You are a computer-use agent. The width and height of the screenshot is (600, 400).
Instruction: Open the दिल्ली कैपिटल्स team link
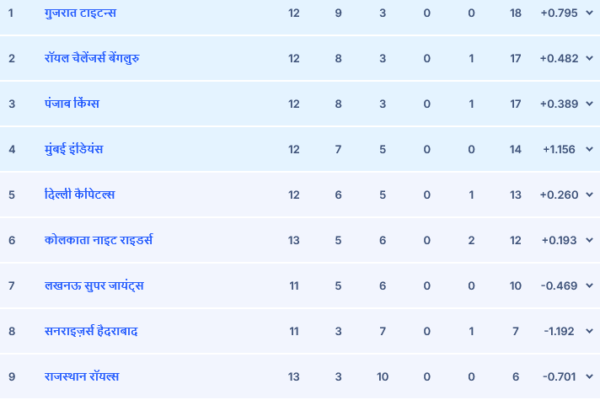coord(80,194)
